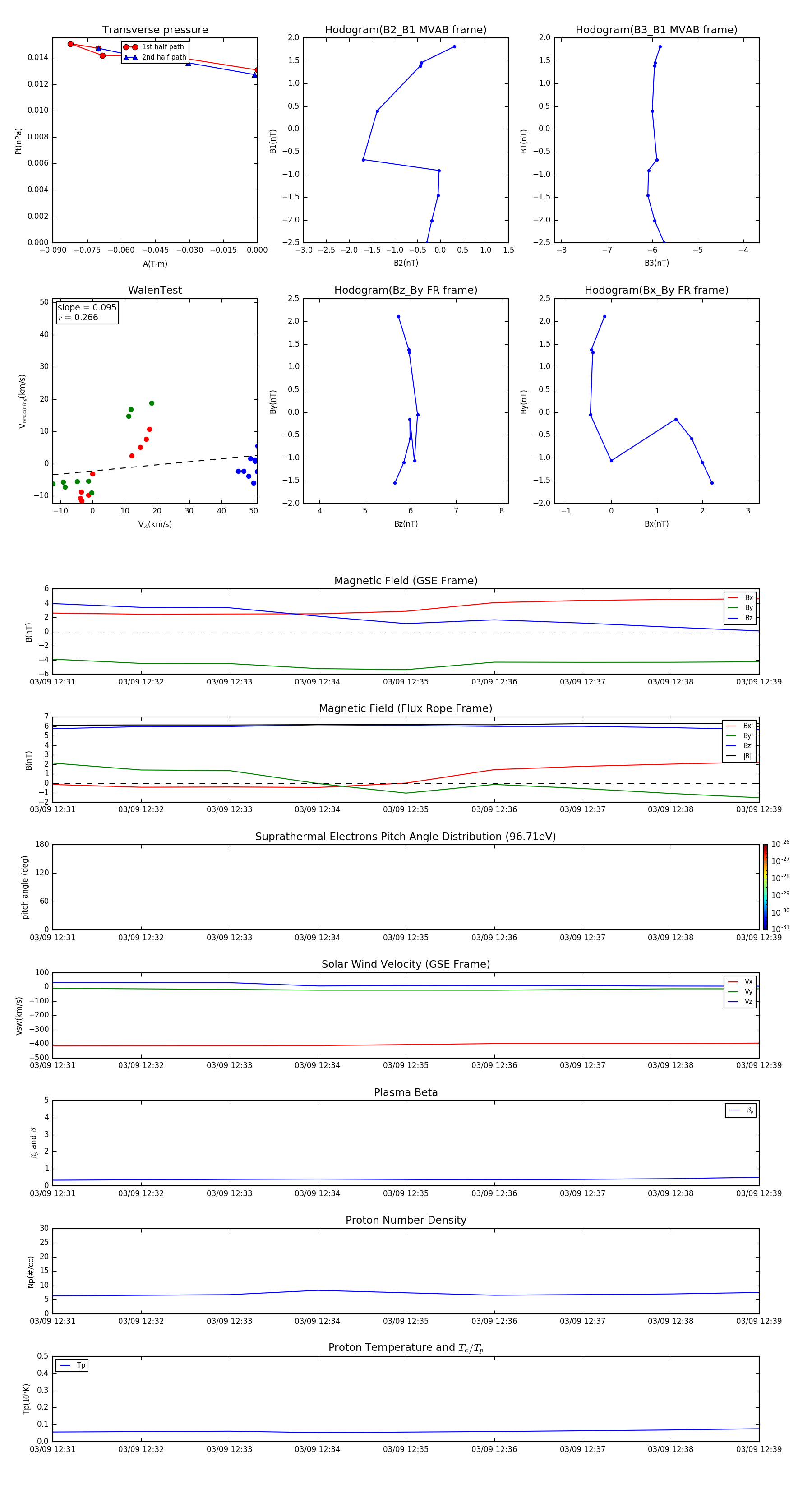Image resolution: width=812 pixels, height=1489 pixels.
Task: Click the empty pitch angle distribution plot
Action: pyautogui.click(x=406, y=887)
